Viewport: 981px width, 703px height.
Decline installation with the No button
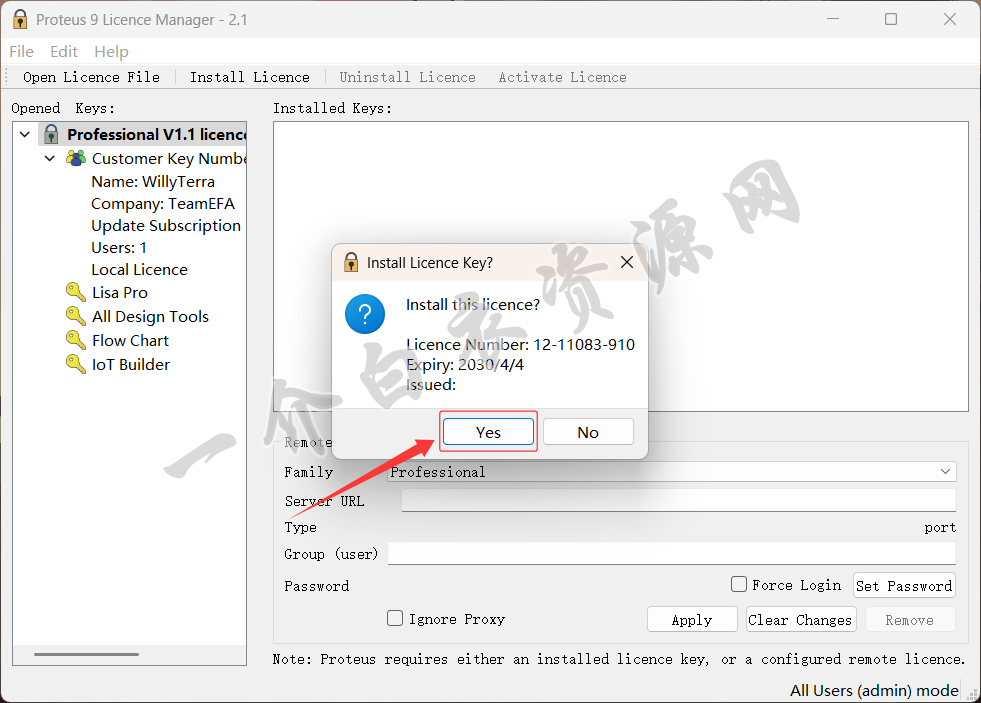pyautogui.click(x=588, y=432)
